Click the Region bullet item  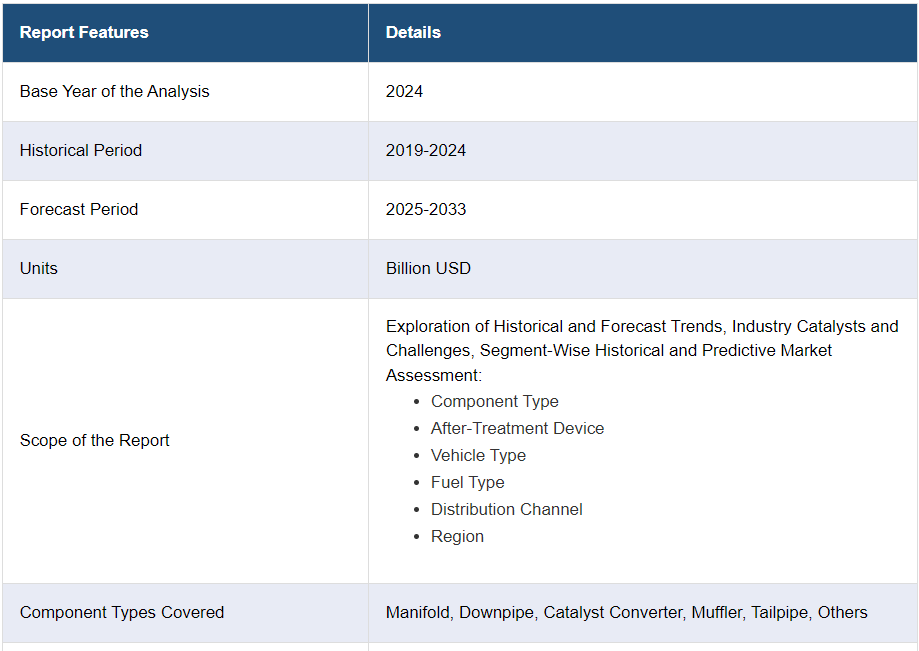457,536
